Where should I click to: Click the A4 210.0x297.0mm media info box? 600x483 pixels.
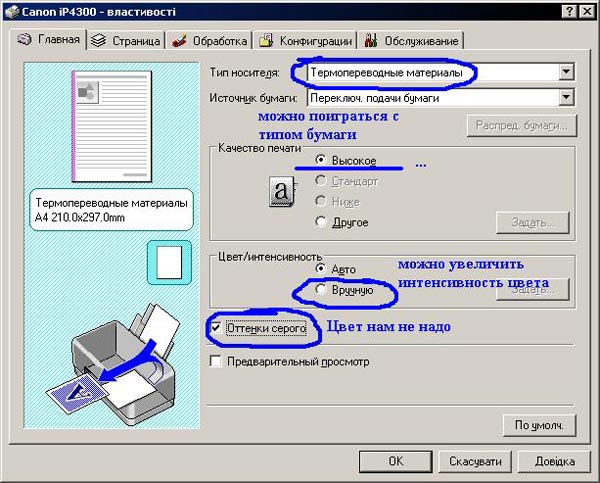[x=111, y=210]
